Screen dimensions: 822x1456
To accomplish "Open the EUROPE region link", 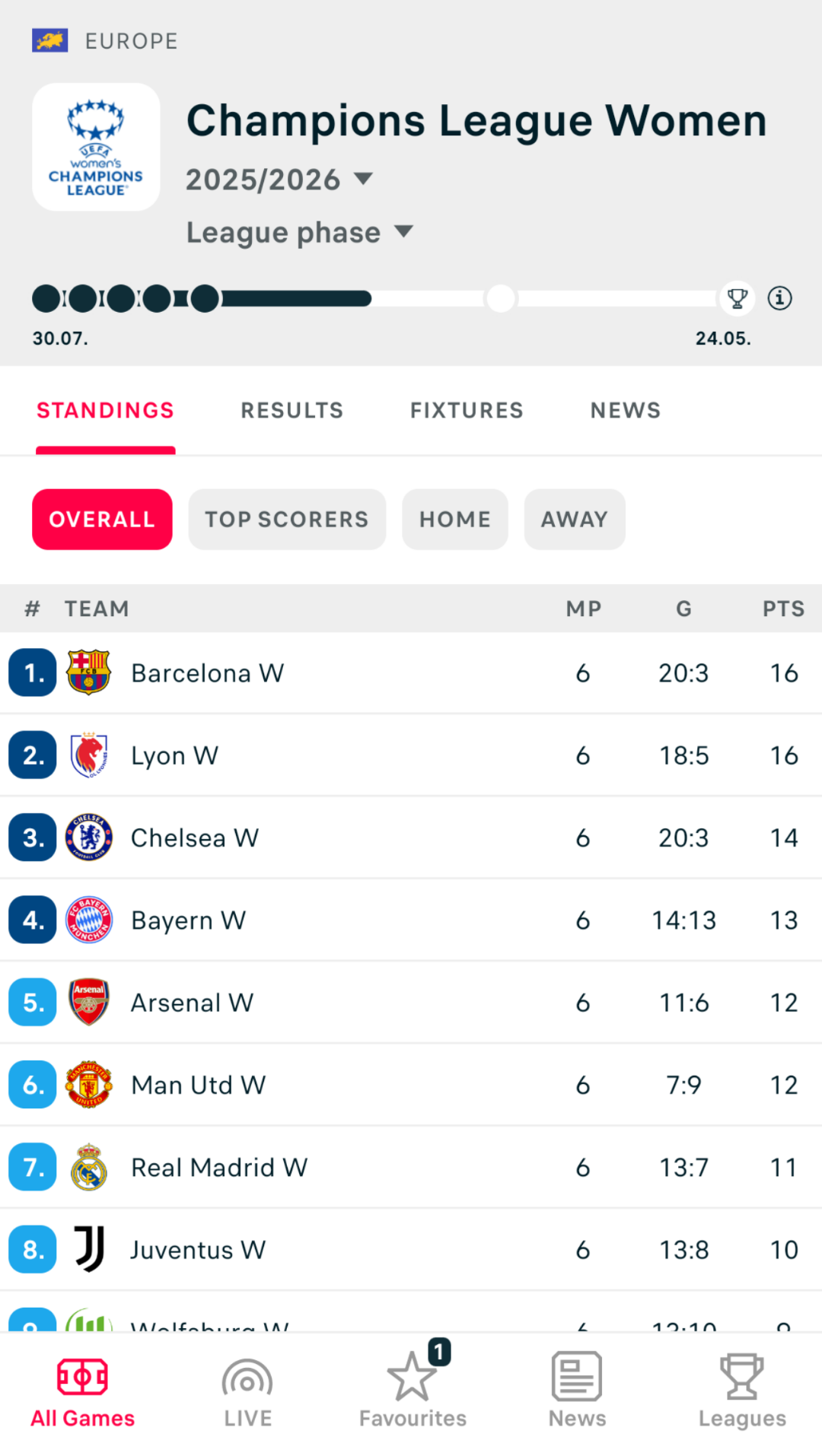I will [x=131, y=41].
